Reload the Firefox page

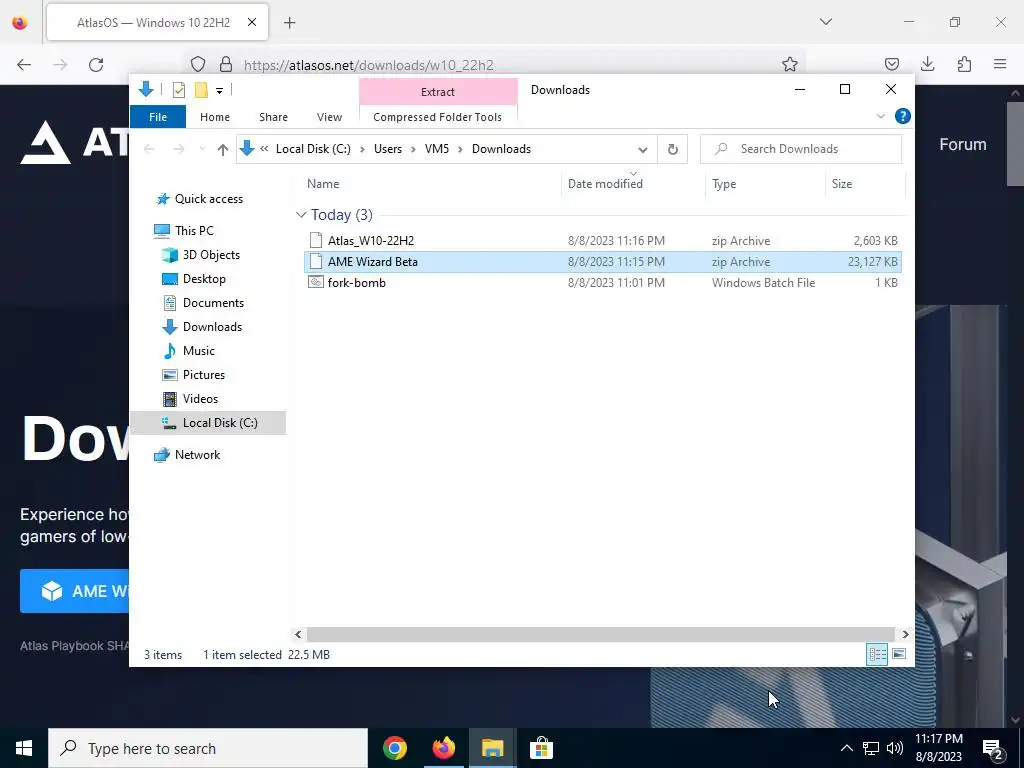tap(96, 64)
